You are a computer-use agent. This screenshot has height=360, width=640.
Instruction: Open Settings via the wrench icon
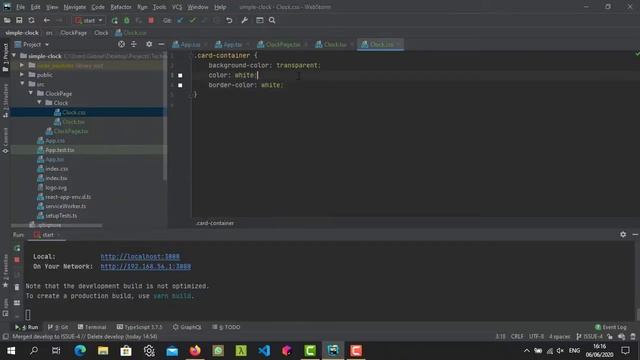pos(244,20)
